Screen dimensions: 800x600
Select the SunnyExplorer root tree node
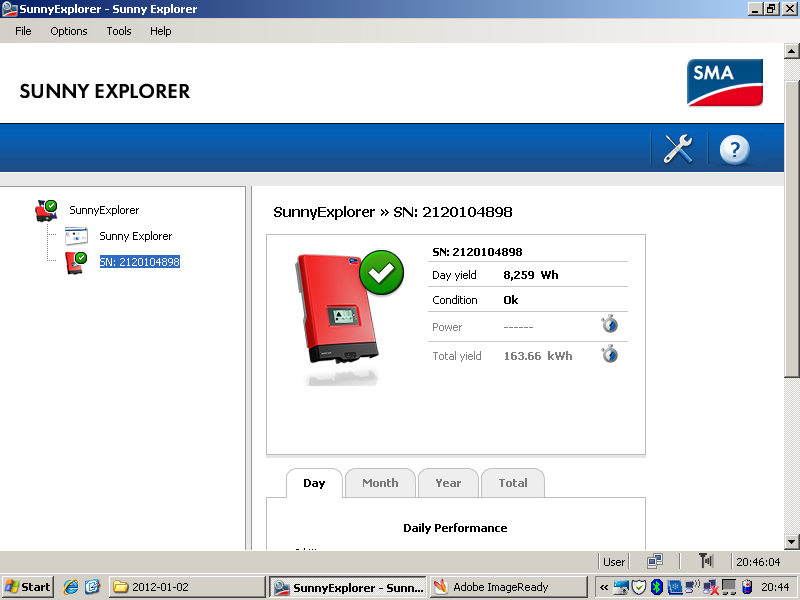click(104, 210)
